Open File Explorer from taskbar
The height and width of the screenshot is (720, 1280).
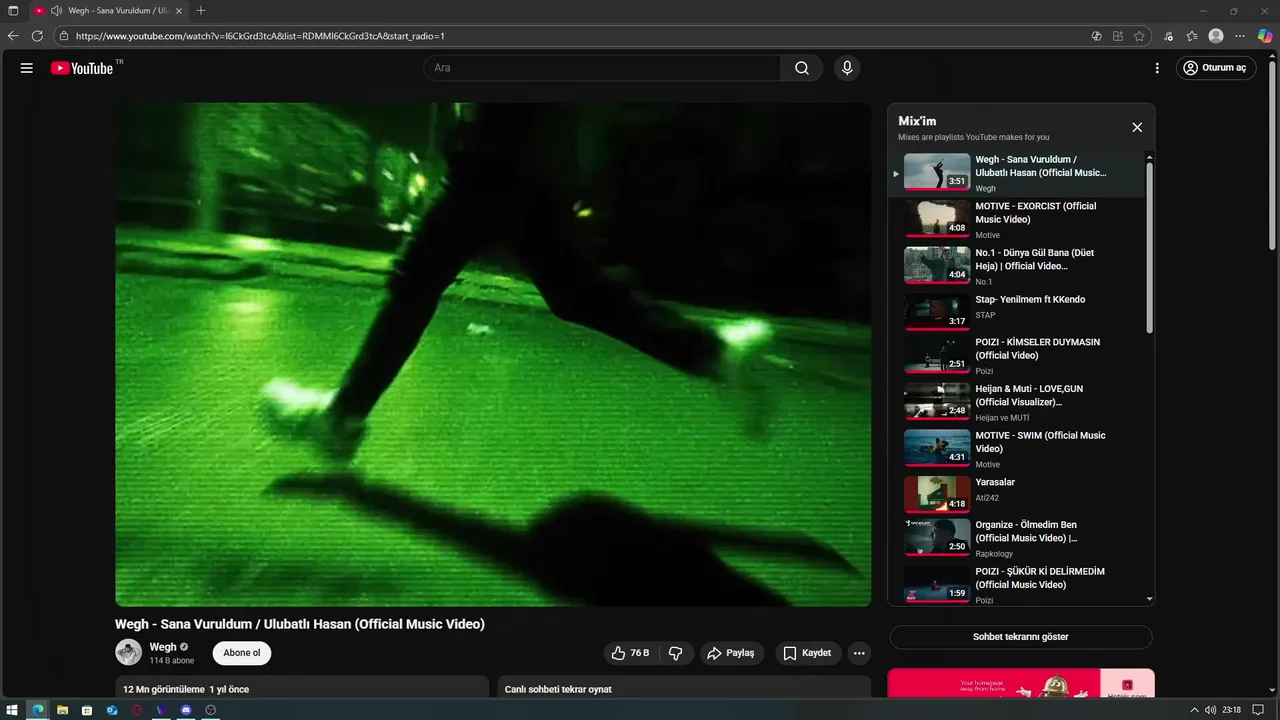coord(62,710)
